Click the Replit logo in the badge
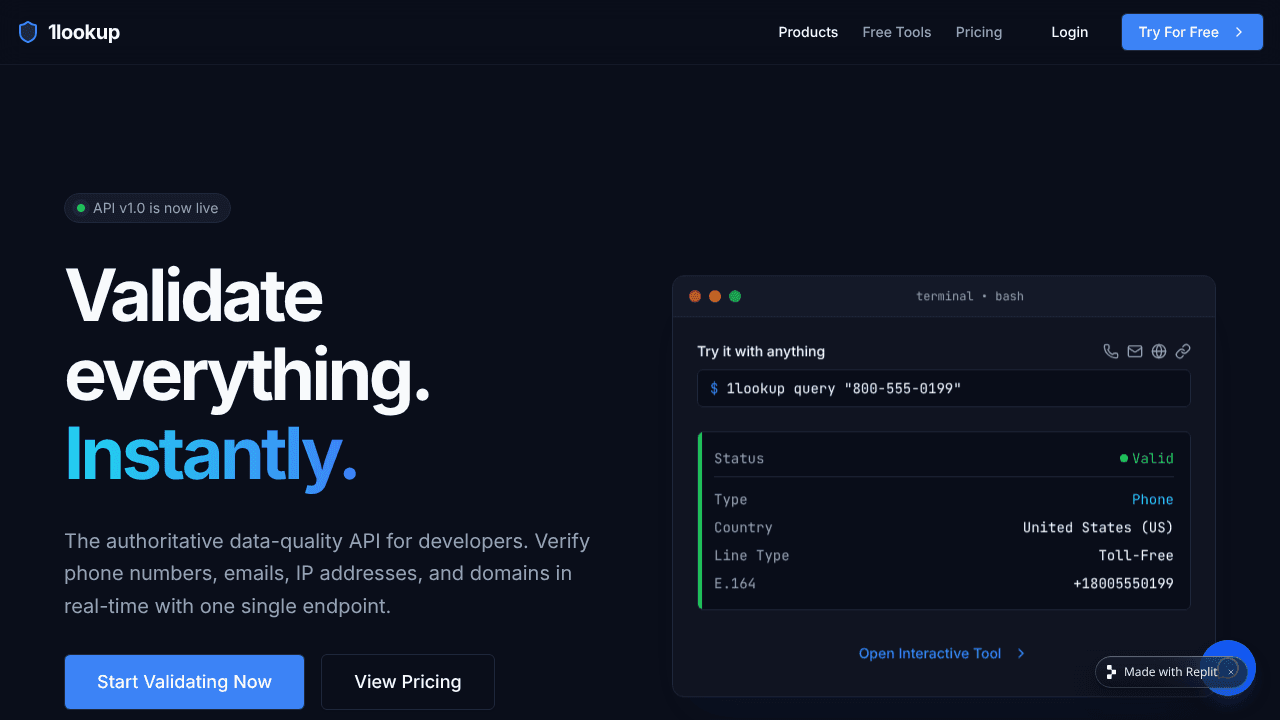Viewport: 1280px width, 720px height. [1111, 672]
